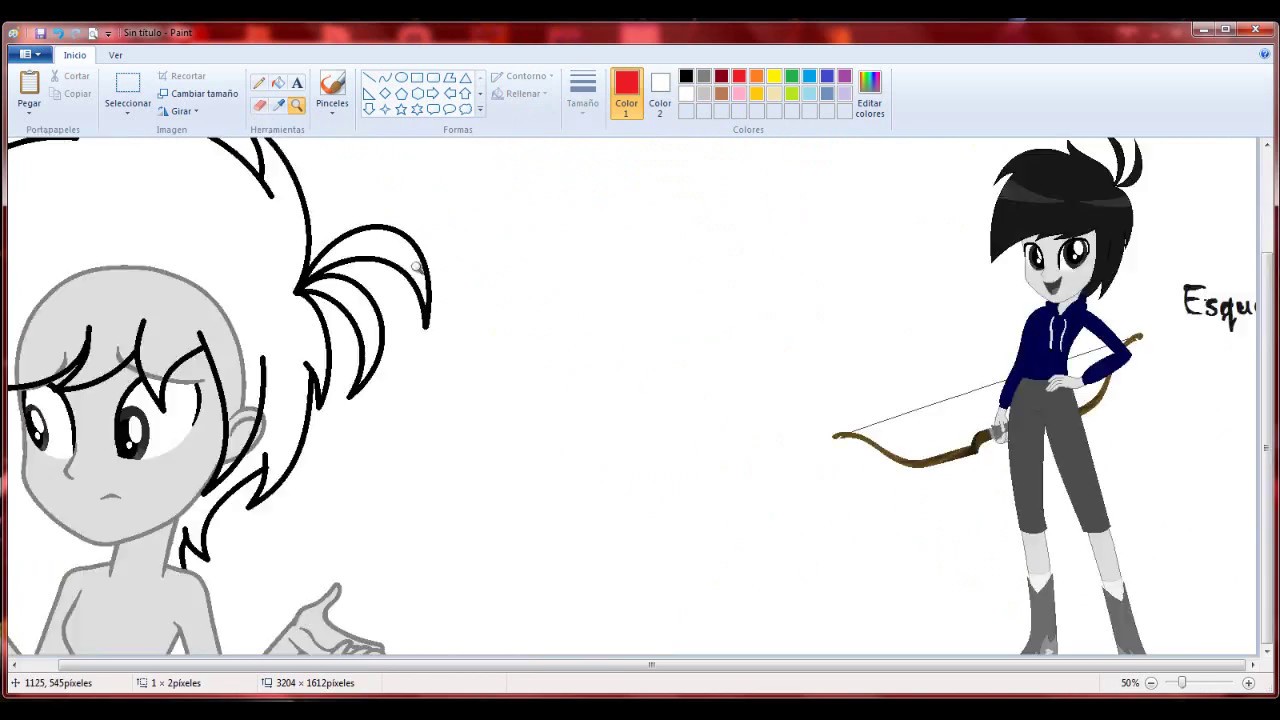Viewport: 1280px width, 720px height.
Task: Select the Color picker eyedropper tool
Action: click(x=278, y=105)
